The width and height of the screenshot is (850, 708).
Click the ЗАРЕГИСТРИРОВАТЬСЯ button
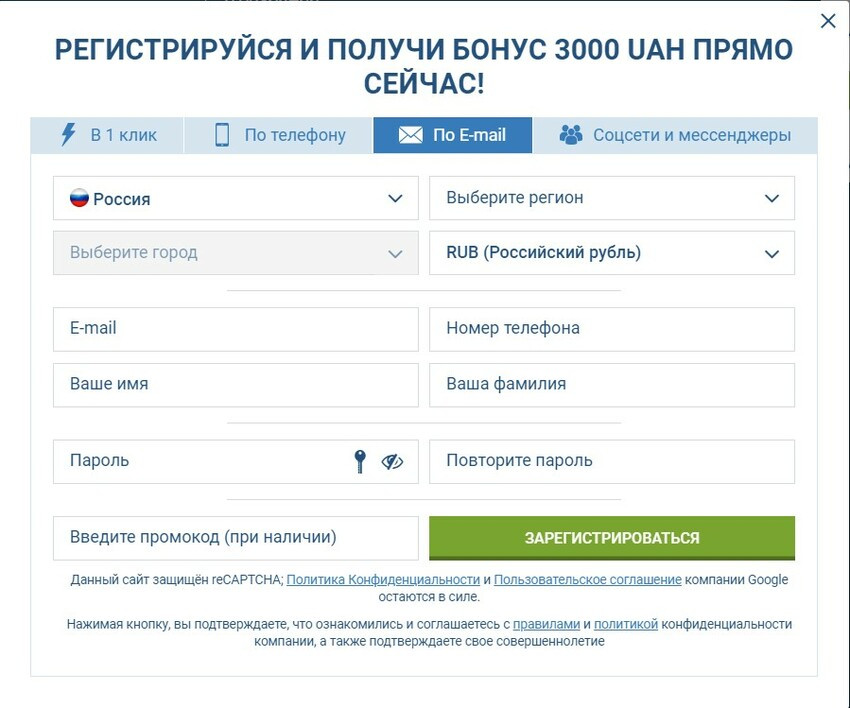[x=612, y=538]
